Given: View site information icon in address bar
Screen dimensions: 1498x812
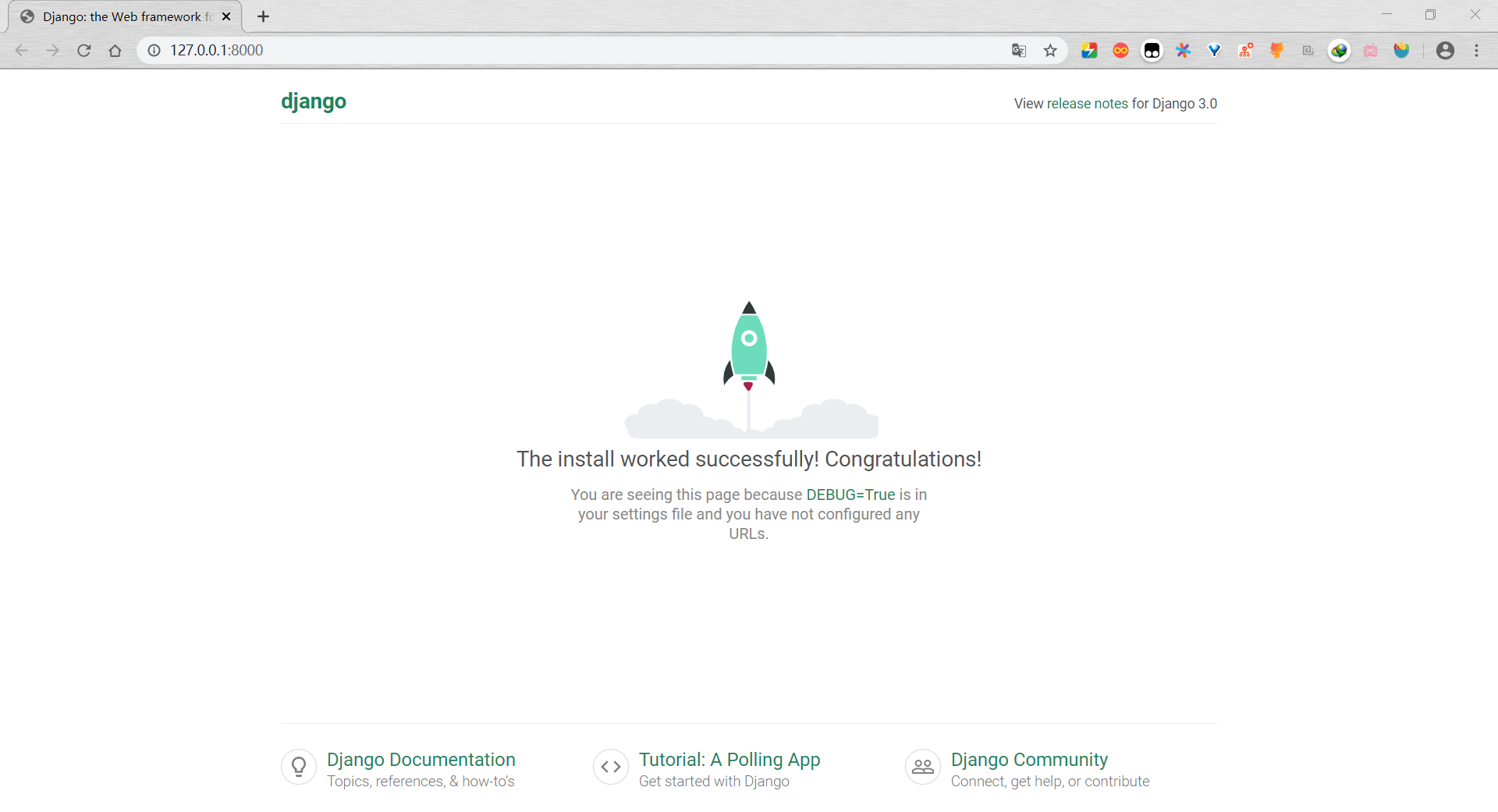Looking at the screenshot, I should [154, 51].
